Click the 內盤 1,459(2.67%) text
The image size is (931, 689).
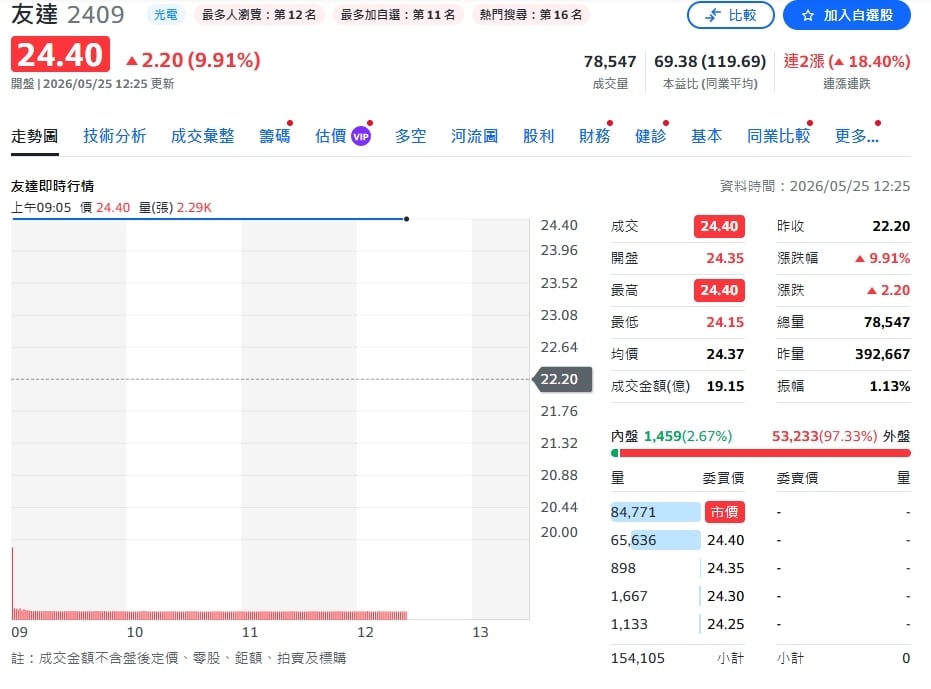pyautogui.click(x=672, y=437)
